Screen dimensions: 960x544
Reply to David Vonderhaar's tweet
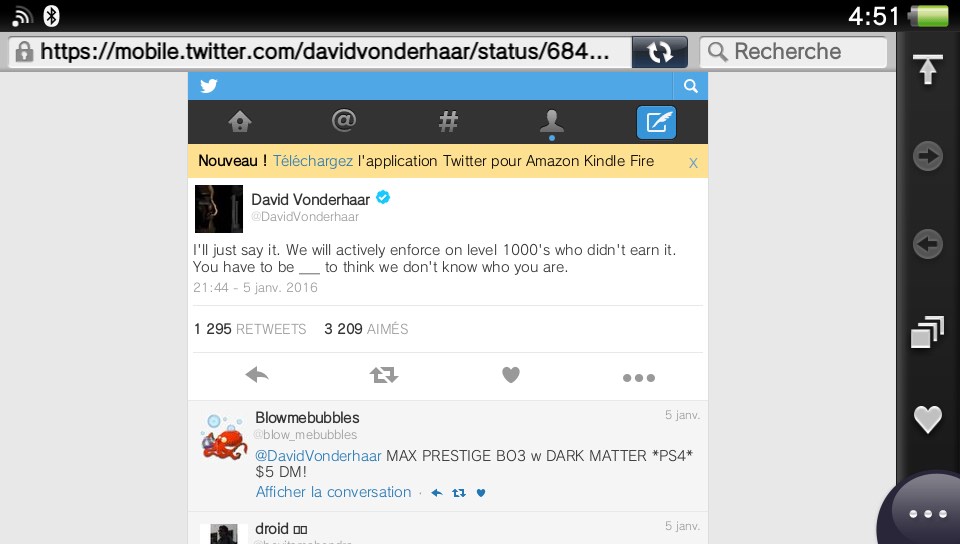tap(257, 374)
